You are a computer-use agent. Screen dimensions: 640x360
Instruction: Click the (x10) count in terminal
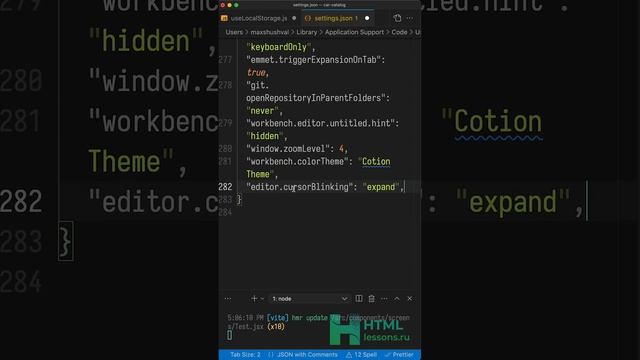tap(276, 327)
